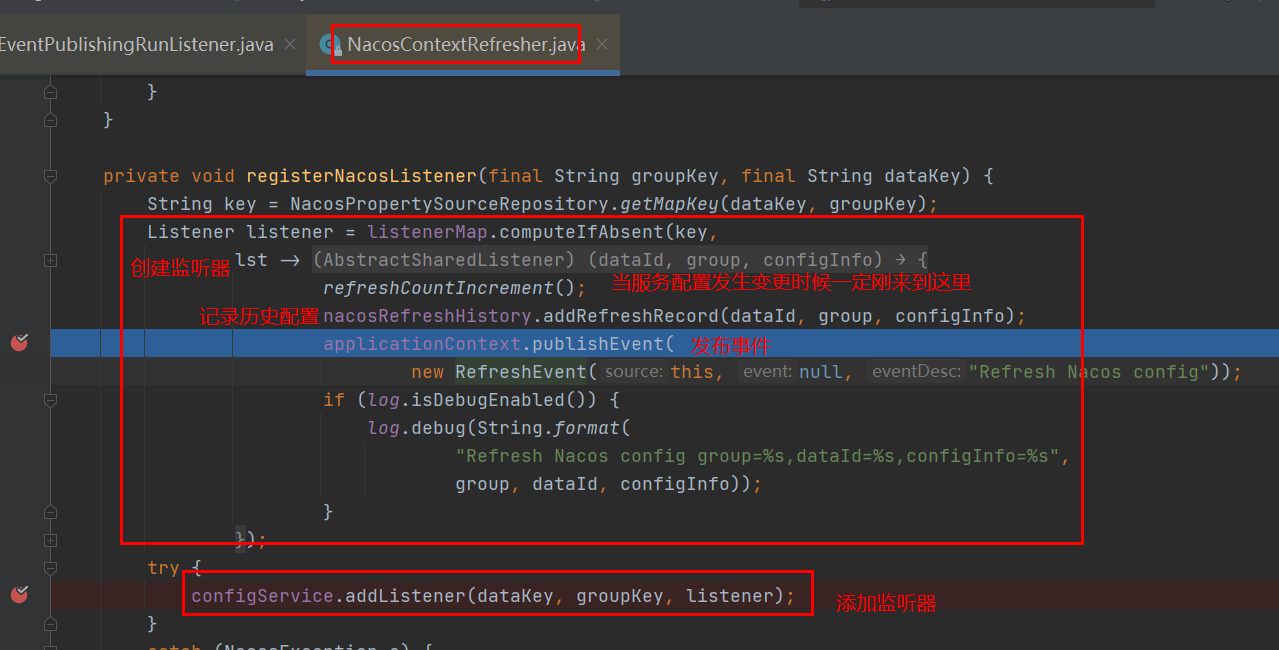Viewport: 1279px width, 650px height.
Task: Expand the folded '(AbstractSharedListener) (dataId, group, configInfo) →' placeholder
Action: point(620,260)
